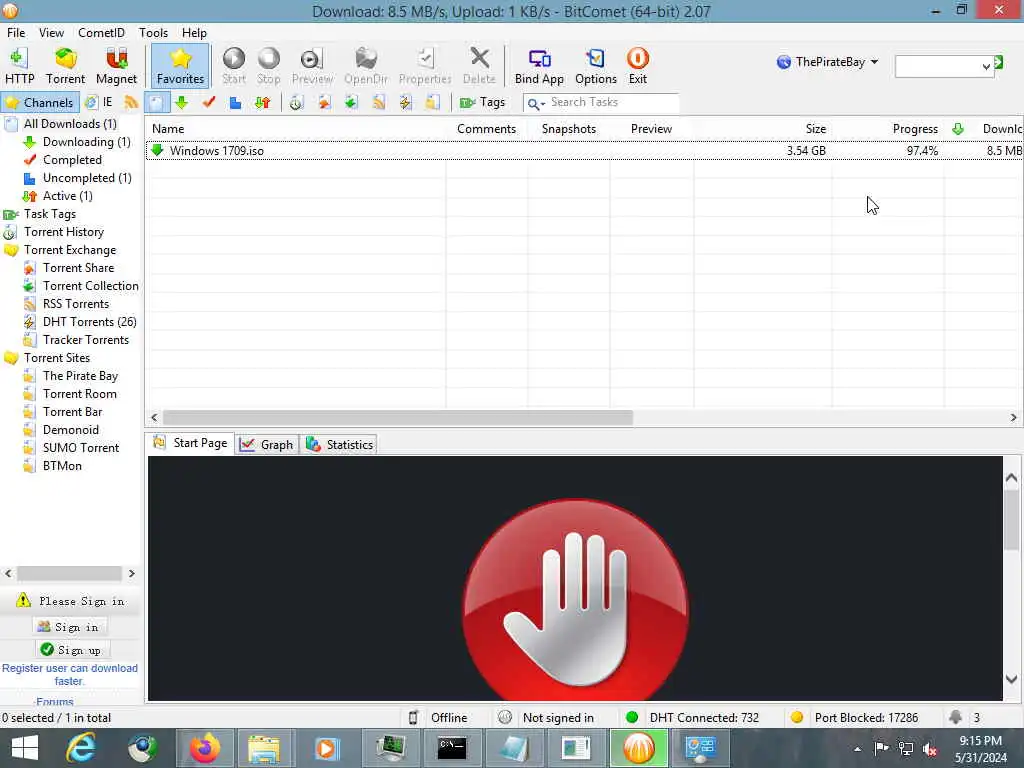Click the Tags toolbar button
The height and width of the screenshot is (768, 1024).
click(483, 103)
